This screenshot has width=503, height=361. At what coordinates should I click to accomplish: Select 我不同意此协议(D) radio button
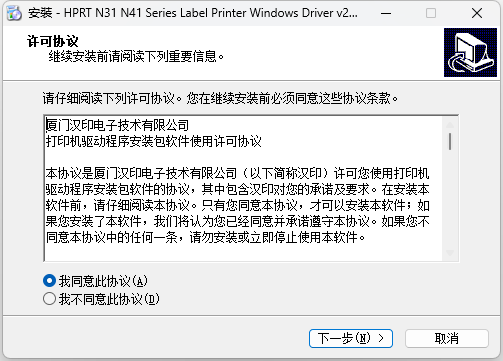50,299
